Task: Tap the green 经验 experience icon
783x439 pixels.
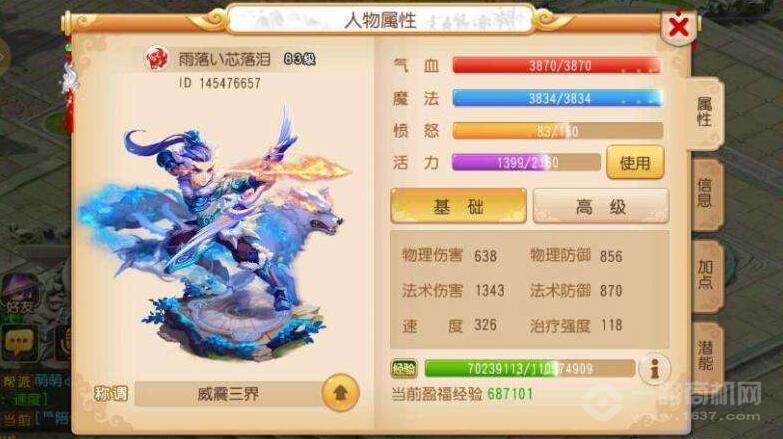Action: click(x=404, y=369)
